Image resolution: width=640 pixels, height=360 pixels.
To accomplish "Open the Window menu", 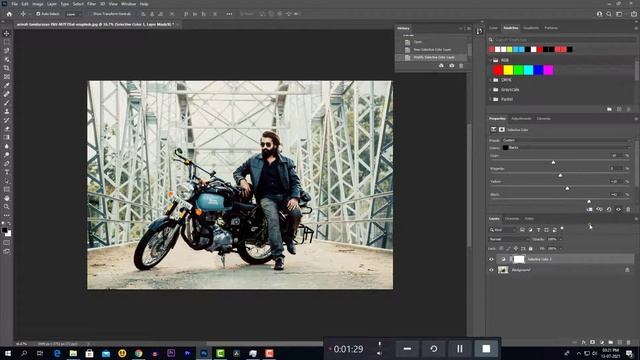I will pos(128,4).
